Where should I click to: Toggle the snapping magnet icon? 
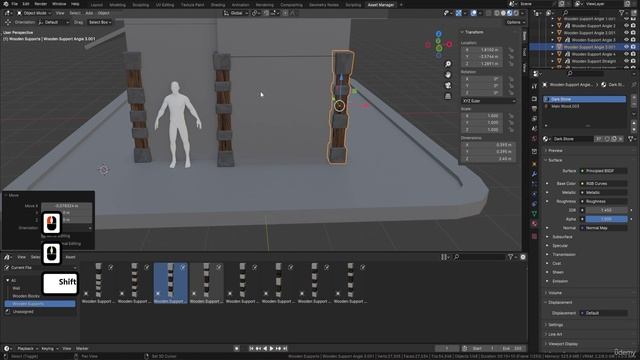pos(267,13)
